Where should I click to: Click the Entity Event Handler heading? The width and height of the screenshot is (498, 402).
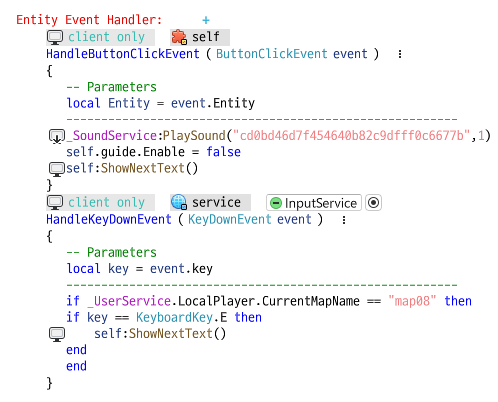(89, 20)
